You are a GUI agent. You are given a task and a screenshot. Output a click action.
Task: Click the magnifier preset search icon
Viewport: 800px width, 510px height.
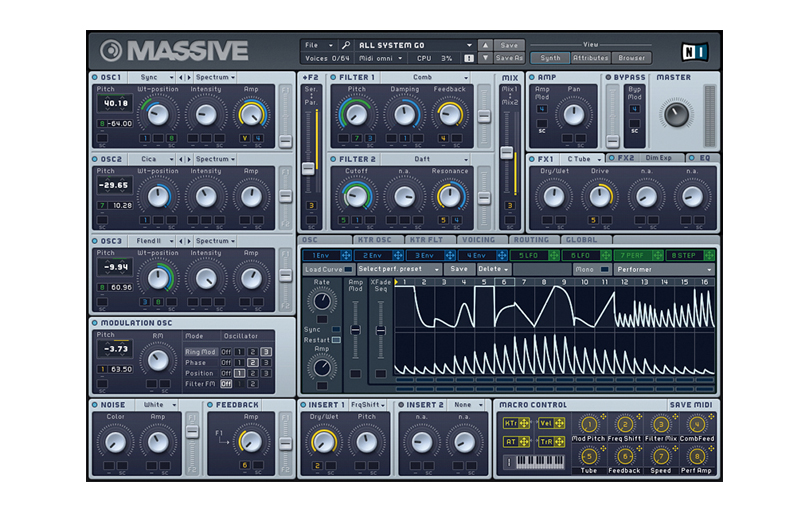(345, 45)
